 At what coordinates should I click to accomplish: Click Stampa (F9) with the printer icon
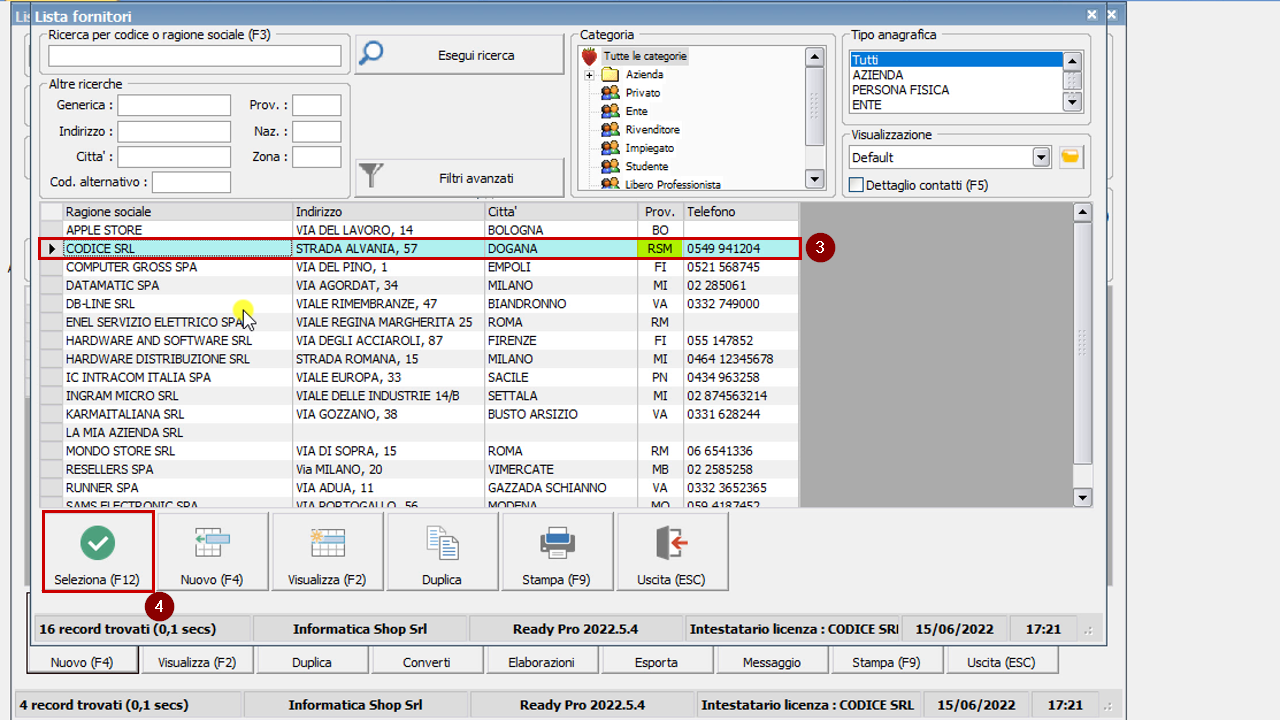coord(557,551)
